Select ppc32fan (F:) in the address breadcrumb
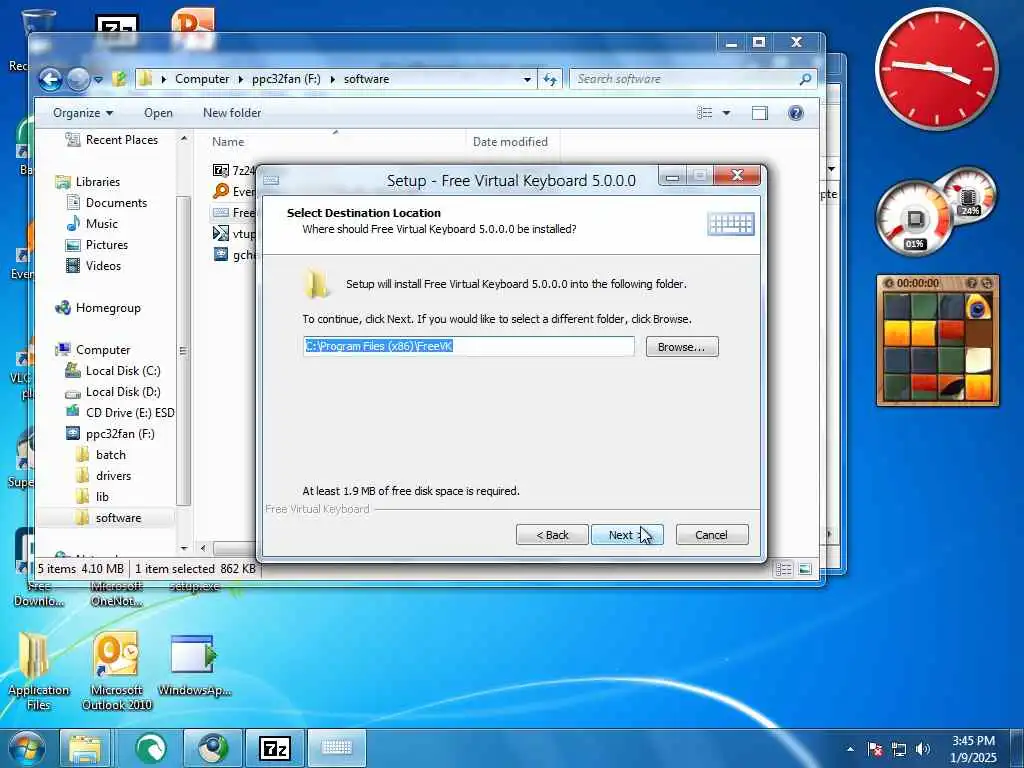Image resolution: width=1024 pixels, height=768 pixels. click(x=286, y=79)
